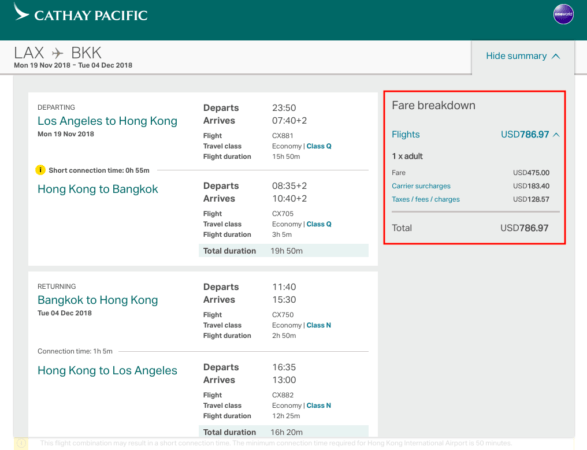The width and height of the screenshot is (587, 450).
Task: Click the LAX origin code
Action: 29,53
